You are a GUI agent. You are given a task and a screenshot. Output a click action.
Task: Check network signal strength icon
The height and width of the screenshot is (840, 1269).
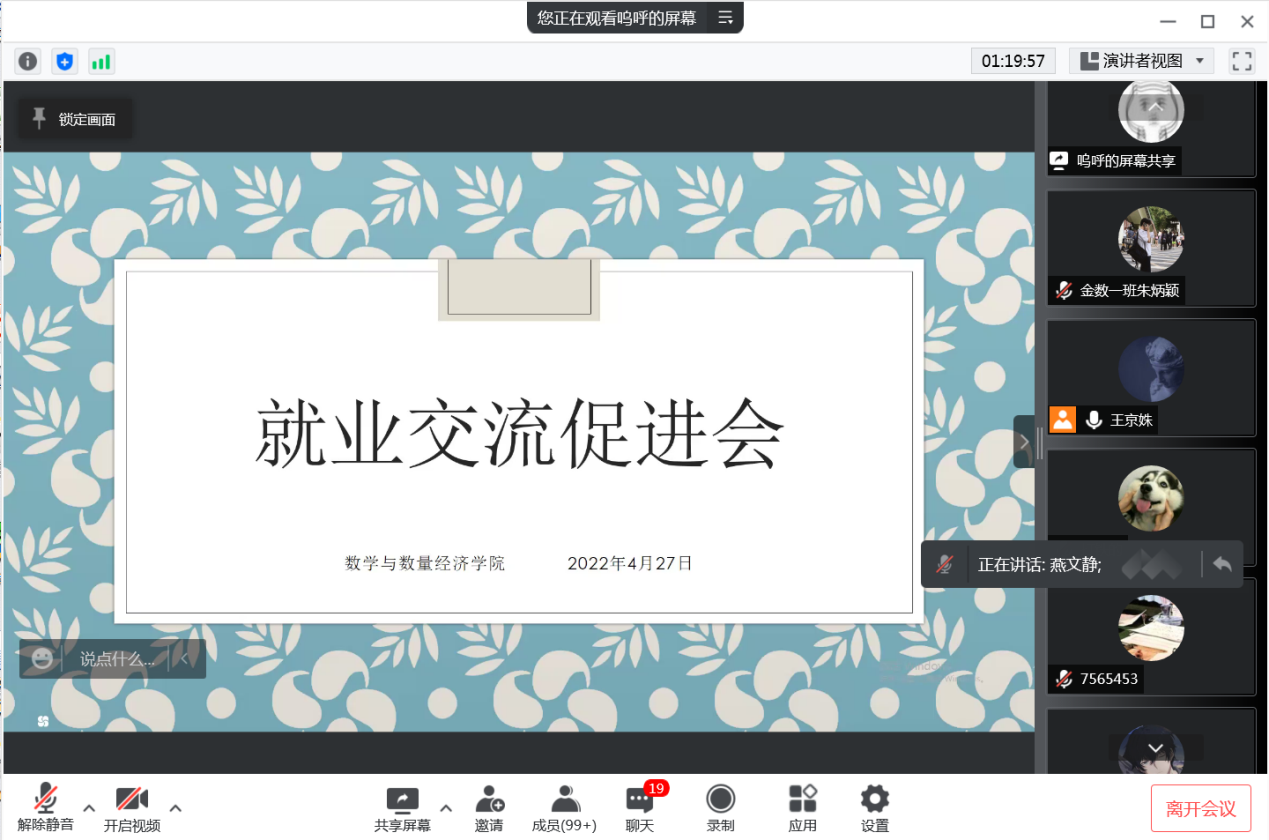pyautogui.click(x=101, y=62)
